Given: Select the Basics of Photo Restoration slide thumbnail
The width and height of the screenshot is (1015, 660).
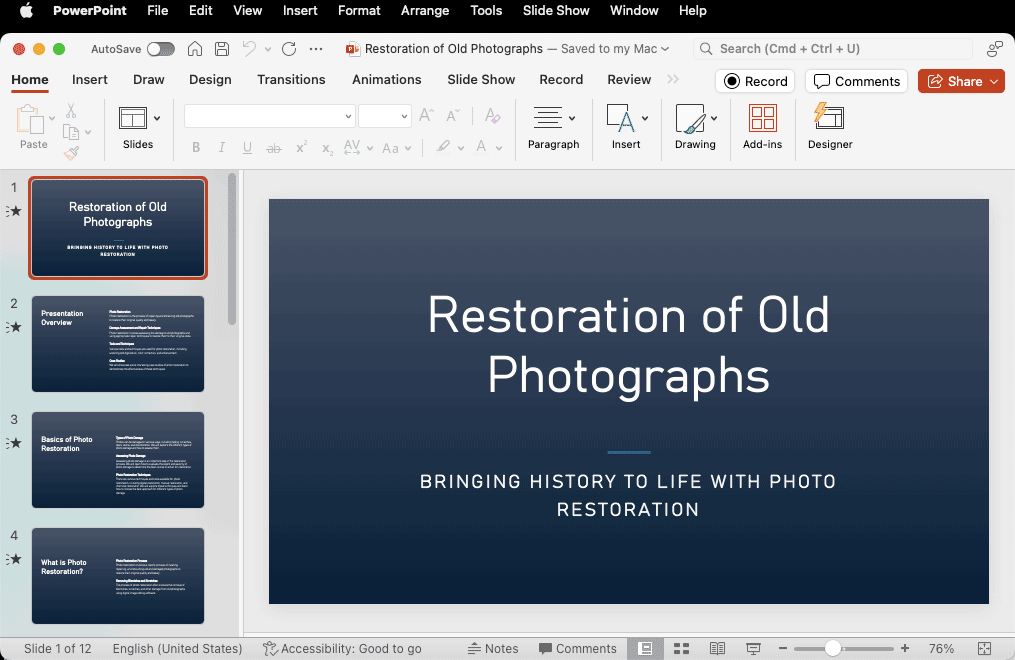Looking at the screenshot, I should coord(118,459).
